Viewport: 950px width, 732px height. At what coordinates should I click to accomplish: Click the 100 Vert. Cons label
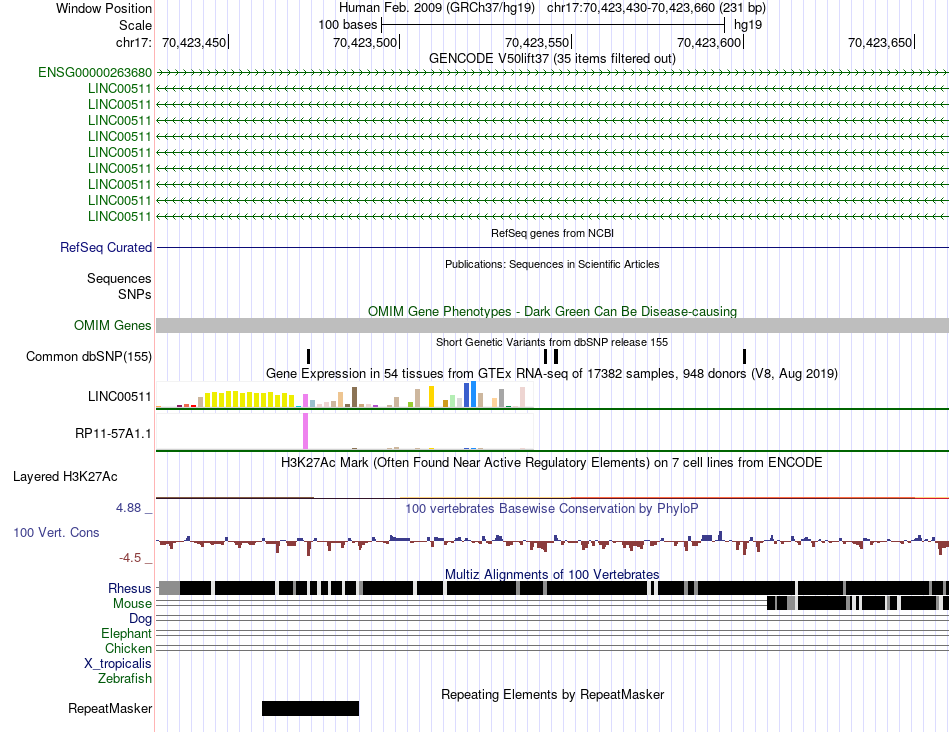(56, 533)
